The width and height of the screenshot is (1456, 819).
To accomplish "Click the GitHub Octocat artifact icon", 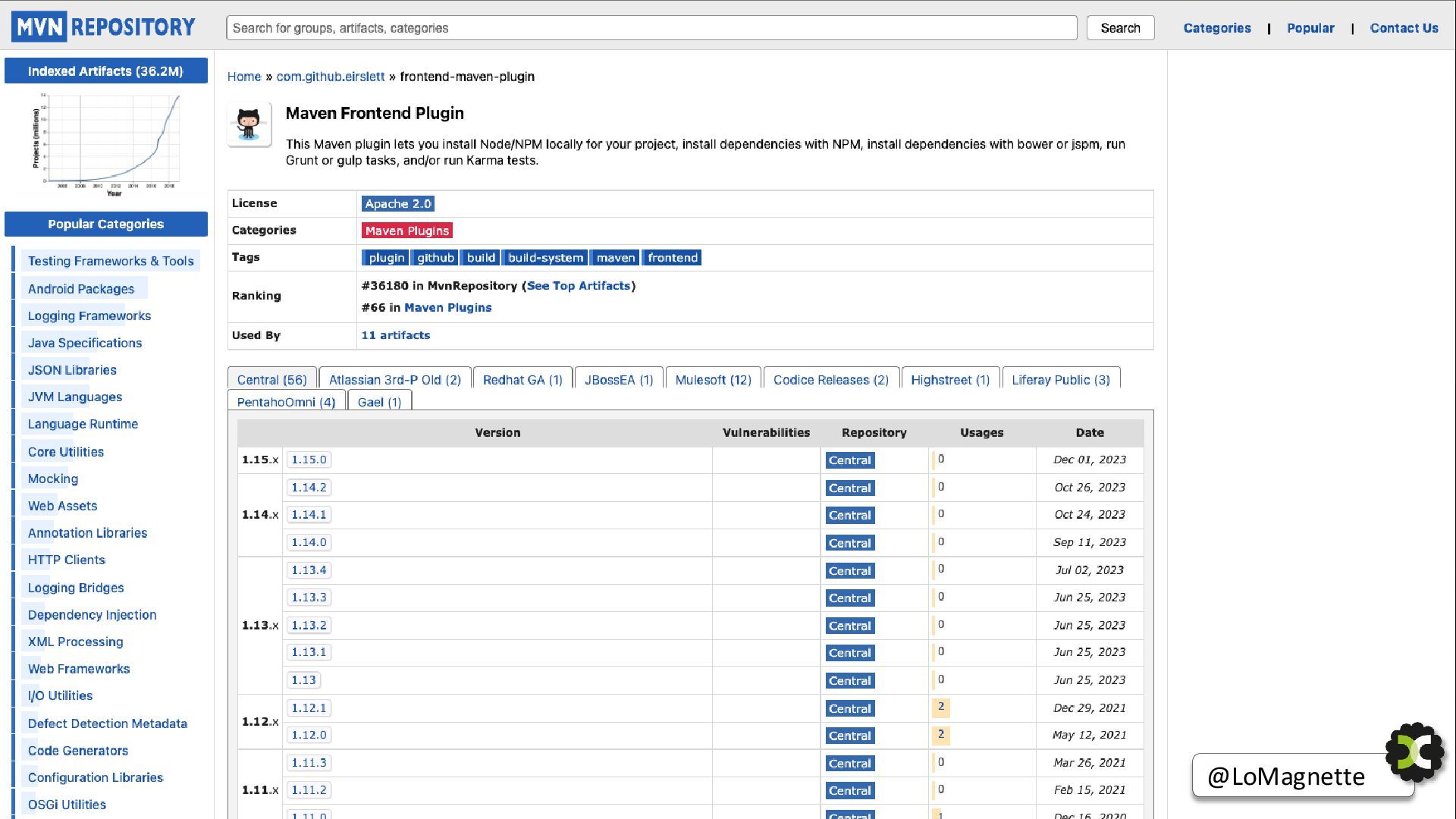I will tap(249, 125).
